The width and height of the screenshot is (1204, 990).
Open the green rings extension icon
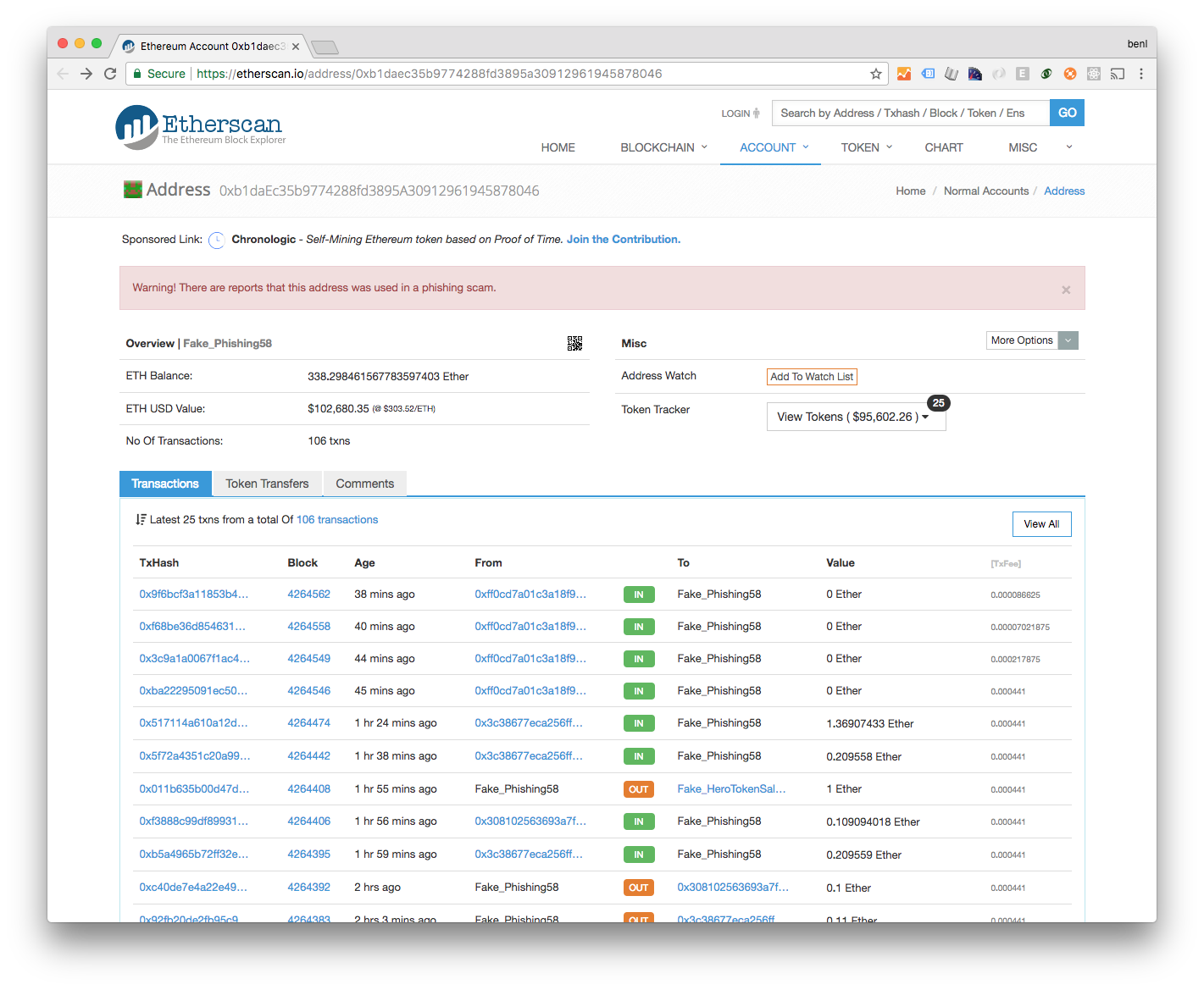click(x=1046, y=74)
